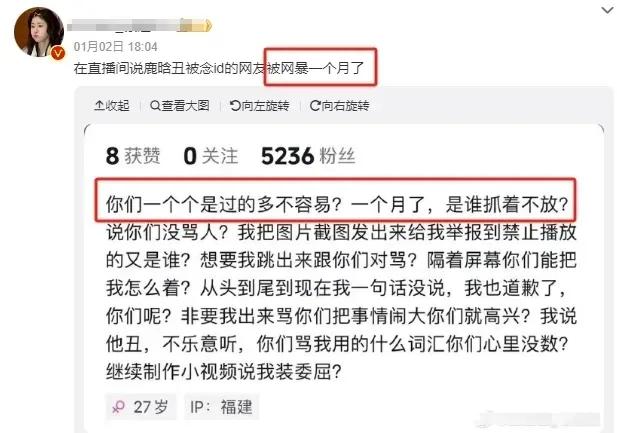The image size is (617, 433).
Task: Select the 8 获赞 likes count
Action: 133,156
